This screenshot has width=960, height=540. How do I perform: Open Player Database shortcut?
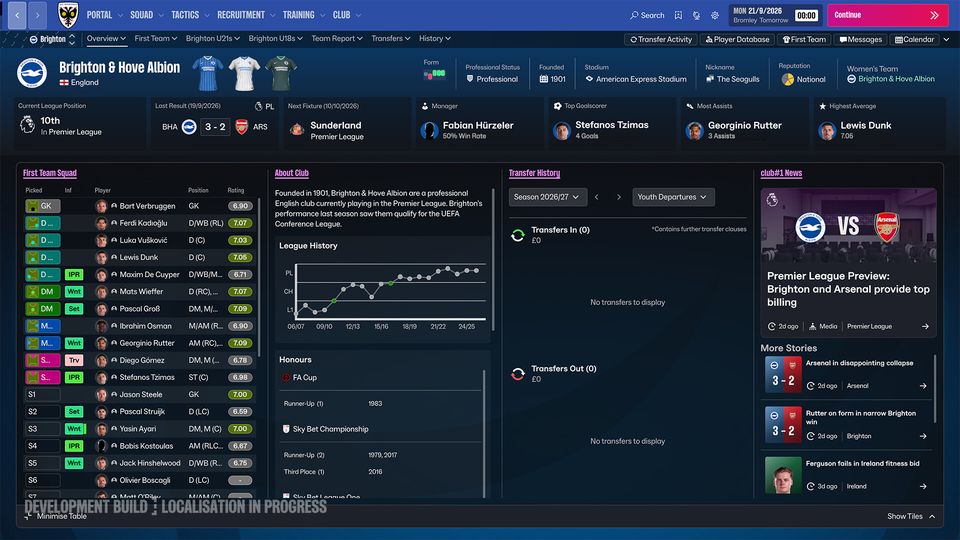coord(737,40)
